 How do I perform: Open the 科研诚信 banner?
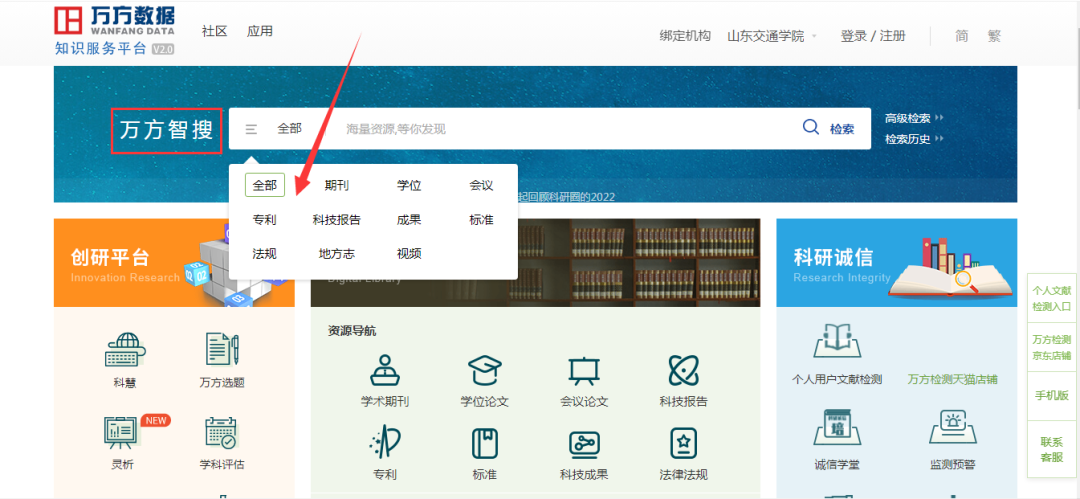click(x=896, y=263)
